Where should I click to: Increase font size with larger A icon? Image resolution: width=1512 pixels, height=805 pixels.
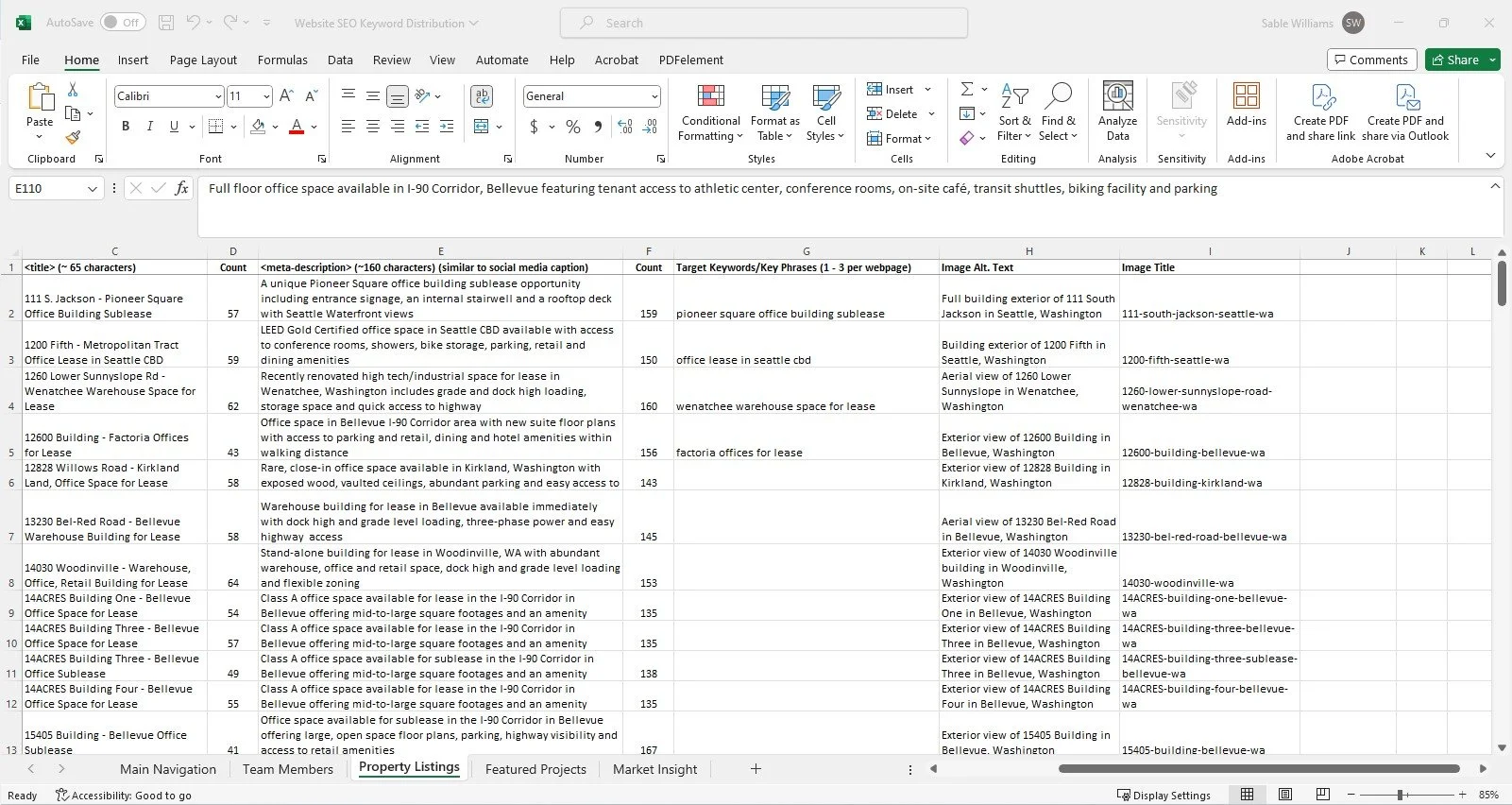286,95
